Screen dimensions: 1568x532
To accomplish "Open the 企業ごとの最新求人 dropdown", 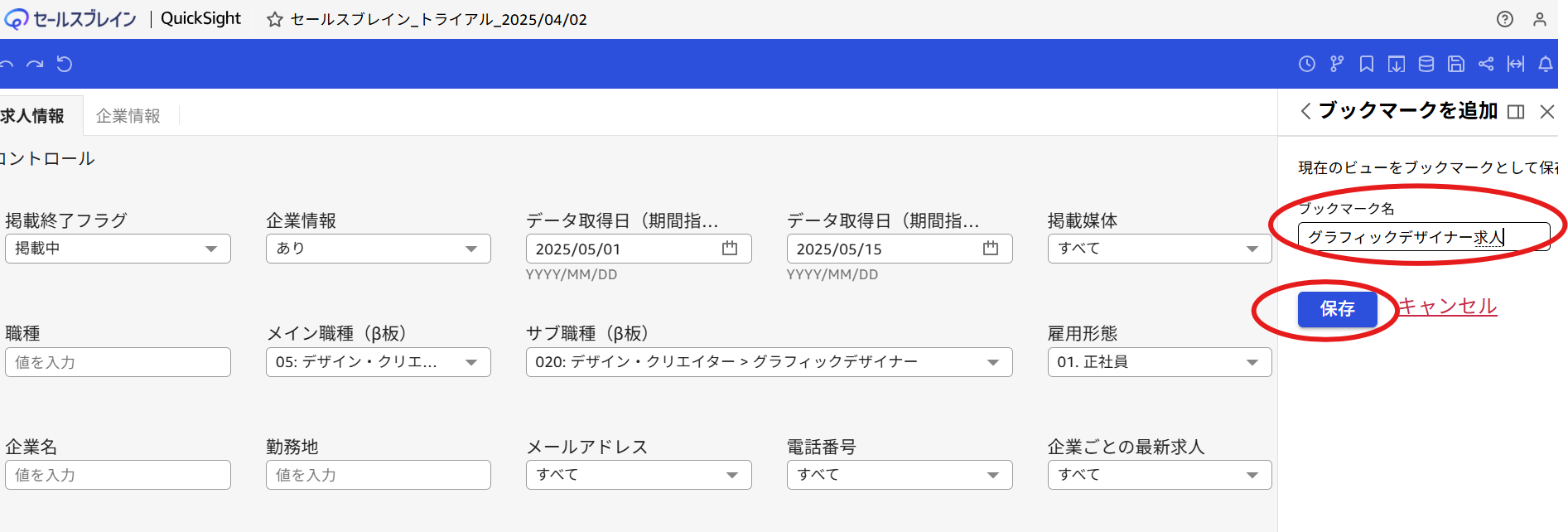I will pos(1160,475).
